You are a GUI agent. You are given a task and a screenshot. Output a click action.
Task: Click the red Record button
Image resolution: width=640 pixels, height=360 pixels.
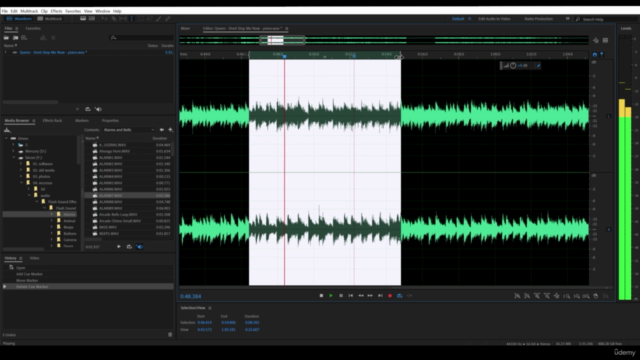390,296
